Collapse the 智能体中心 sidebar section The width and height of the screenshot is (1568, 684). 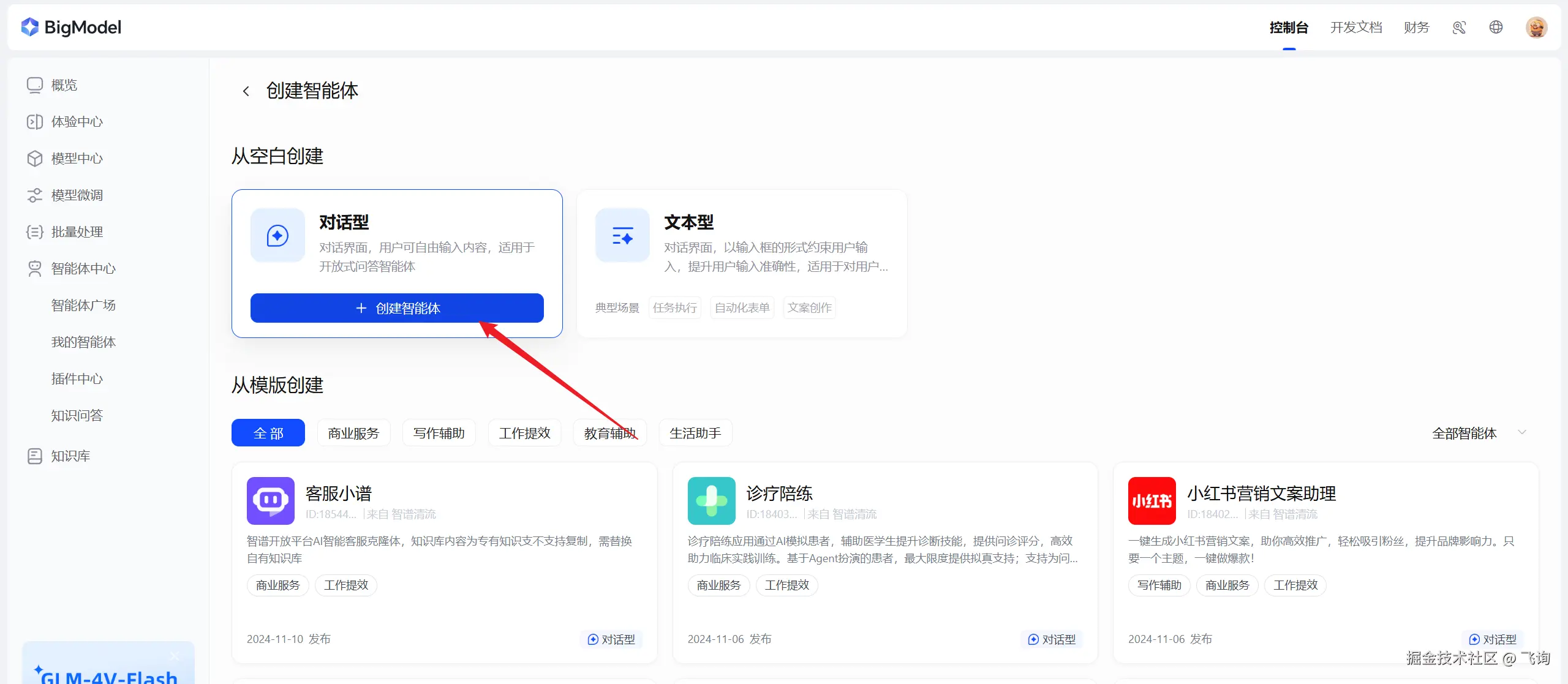(x=83, y=269)
